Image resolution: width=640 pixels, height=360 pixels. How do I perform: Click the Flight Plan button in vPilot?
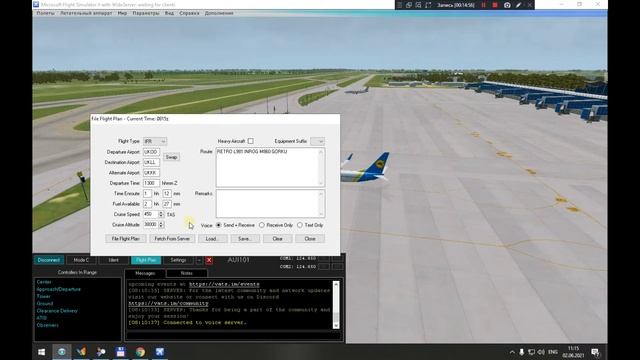[x=146, y=260]
